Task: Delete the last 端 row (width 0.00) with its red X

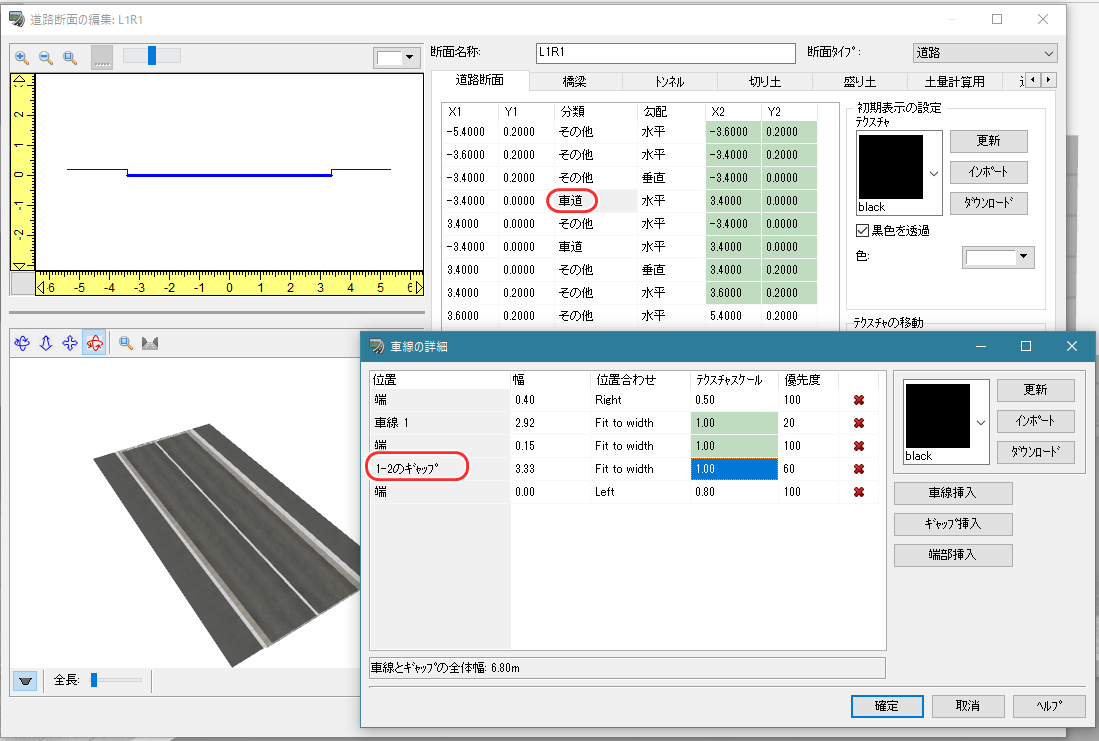Action: pos(859,492)
